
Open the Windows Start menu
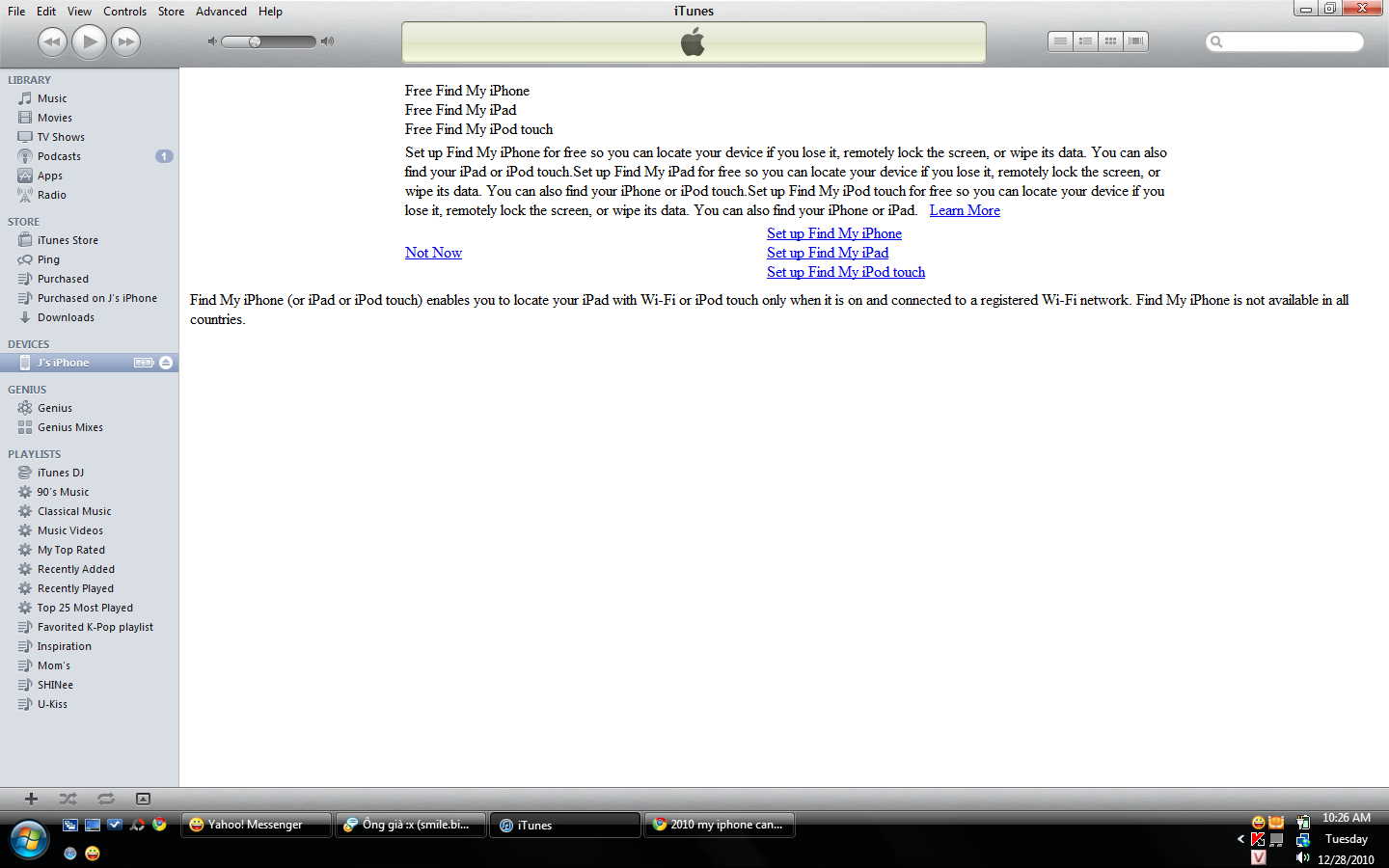point(29,840)
